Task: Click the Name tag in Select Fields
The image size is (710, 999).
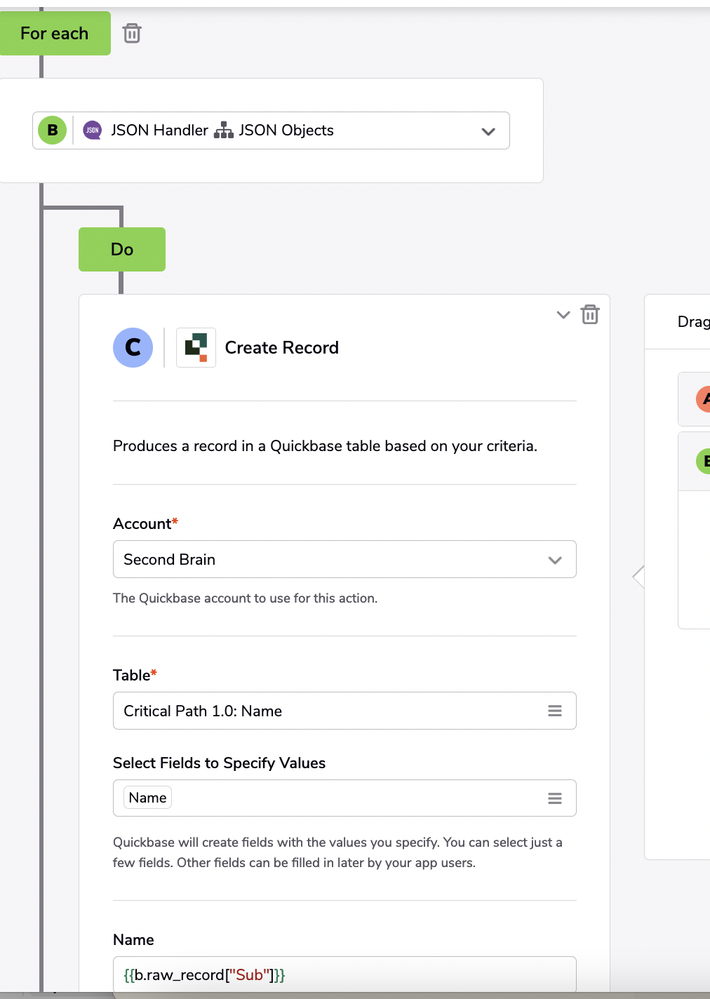Action: coord(147,798)
